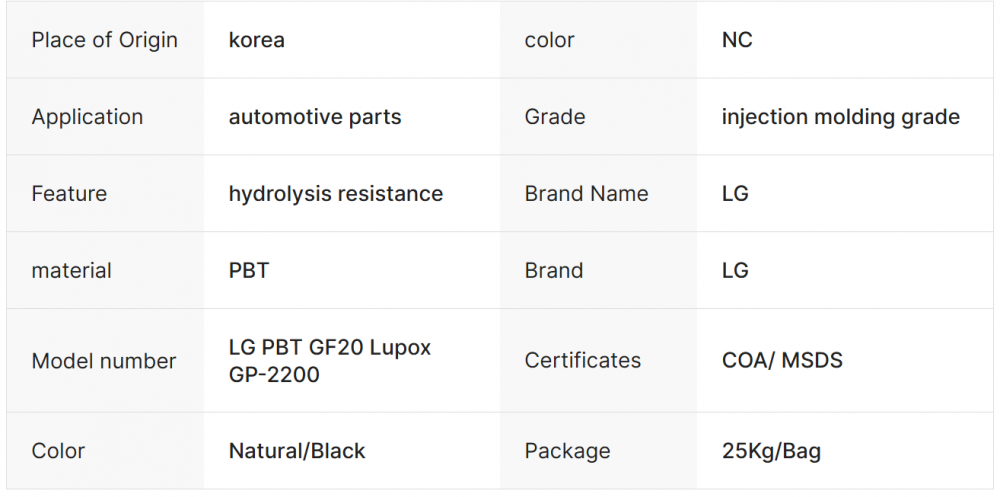
Task: Click the 'Grade' label cell
Action: (554, 117)
